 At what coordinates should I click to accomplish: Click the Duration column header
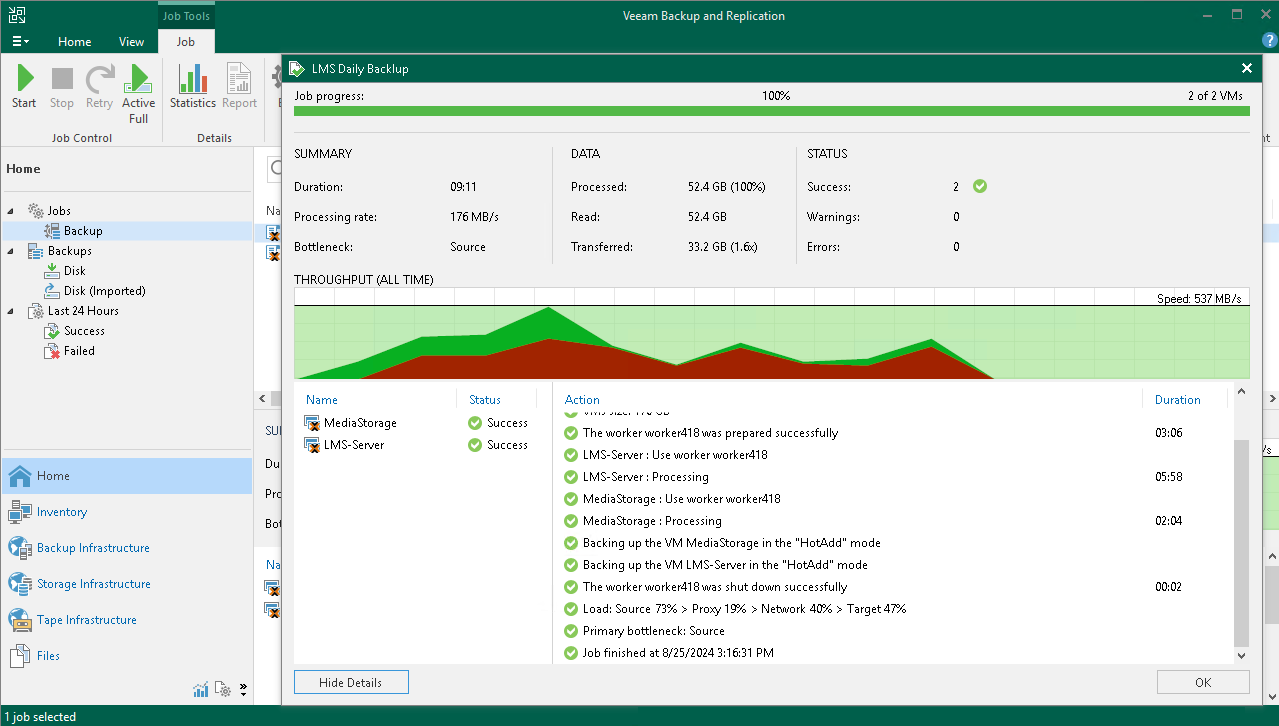1177,400
